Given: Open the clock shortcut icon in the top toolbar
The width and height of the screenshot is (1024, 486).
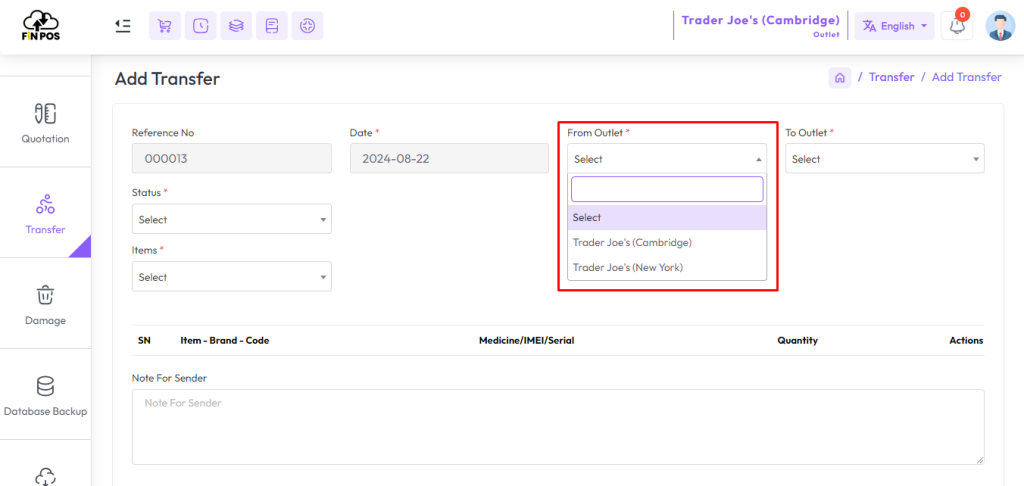Looking at the screenshot, I should point(200,26).
